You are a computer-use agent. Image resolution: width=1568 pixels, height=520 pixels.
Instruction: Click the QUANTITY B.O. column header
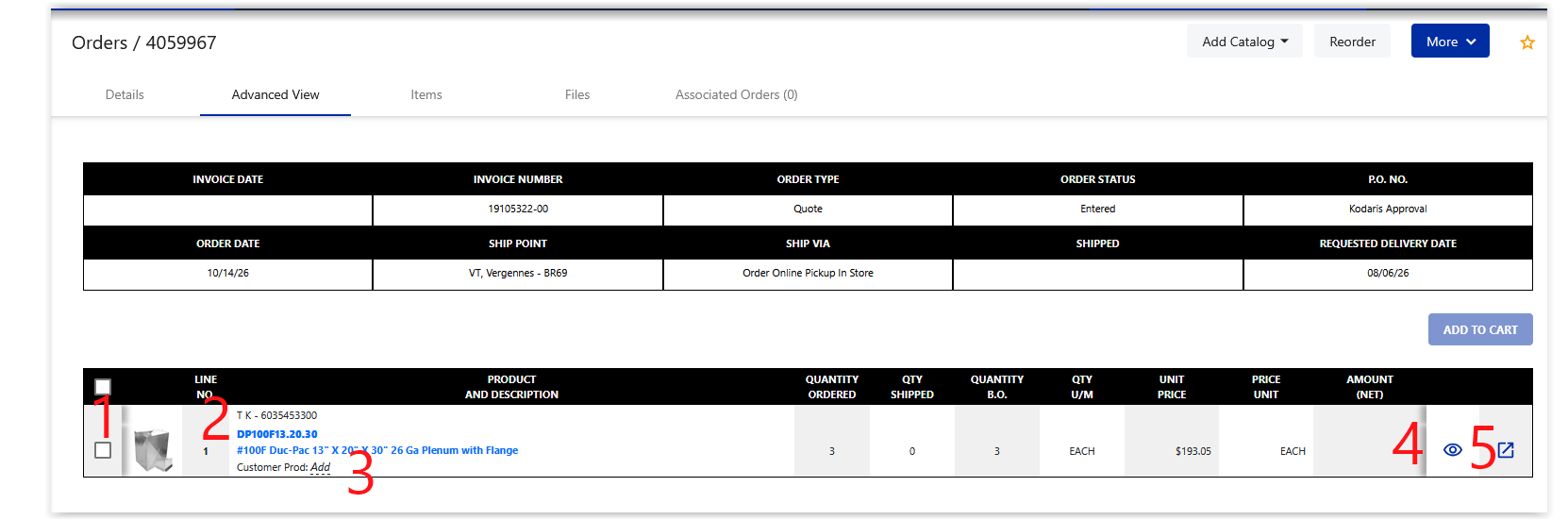coord(997,387)
